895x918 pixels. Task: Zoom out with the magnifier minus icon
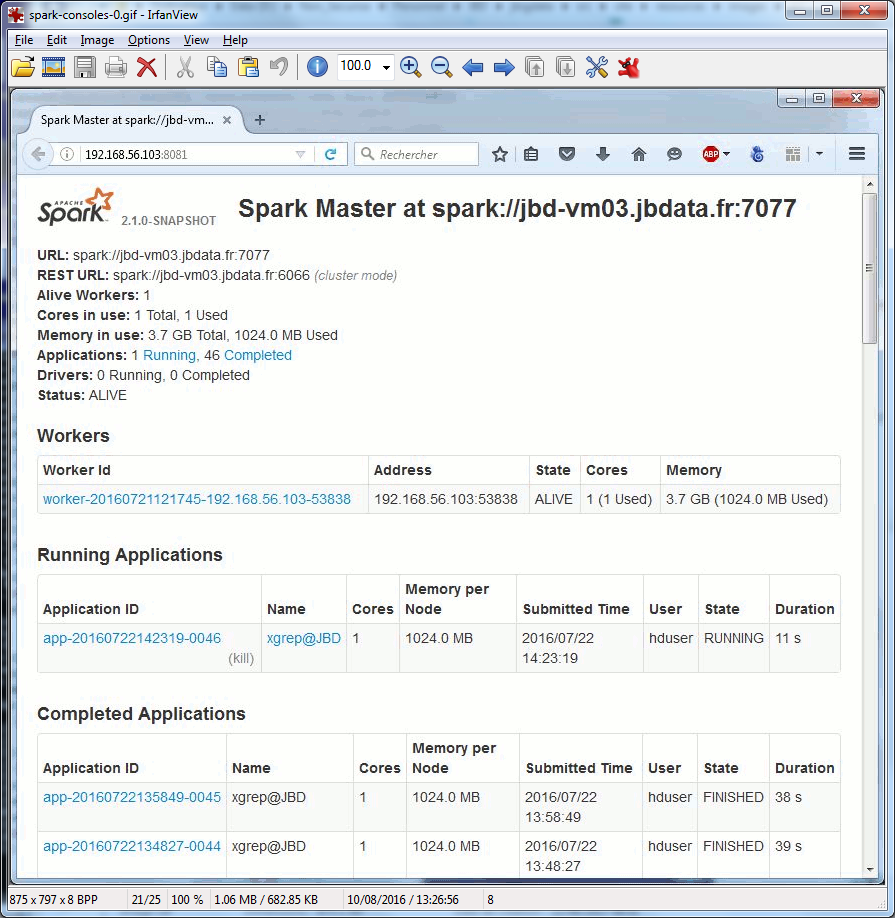(441, 67)
